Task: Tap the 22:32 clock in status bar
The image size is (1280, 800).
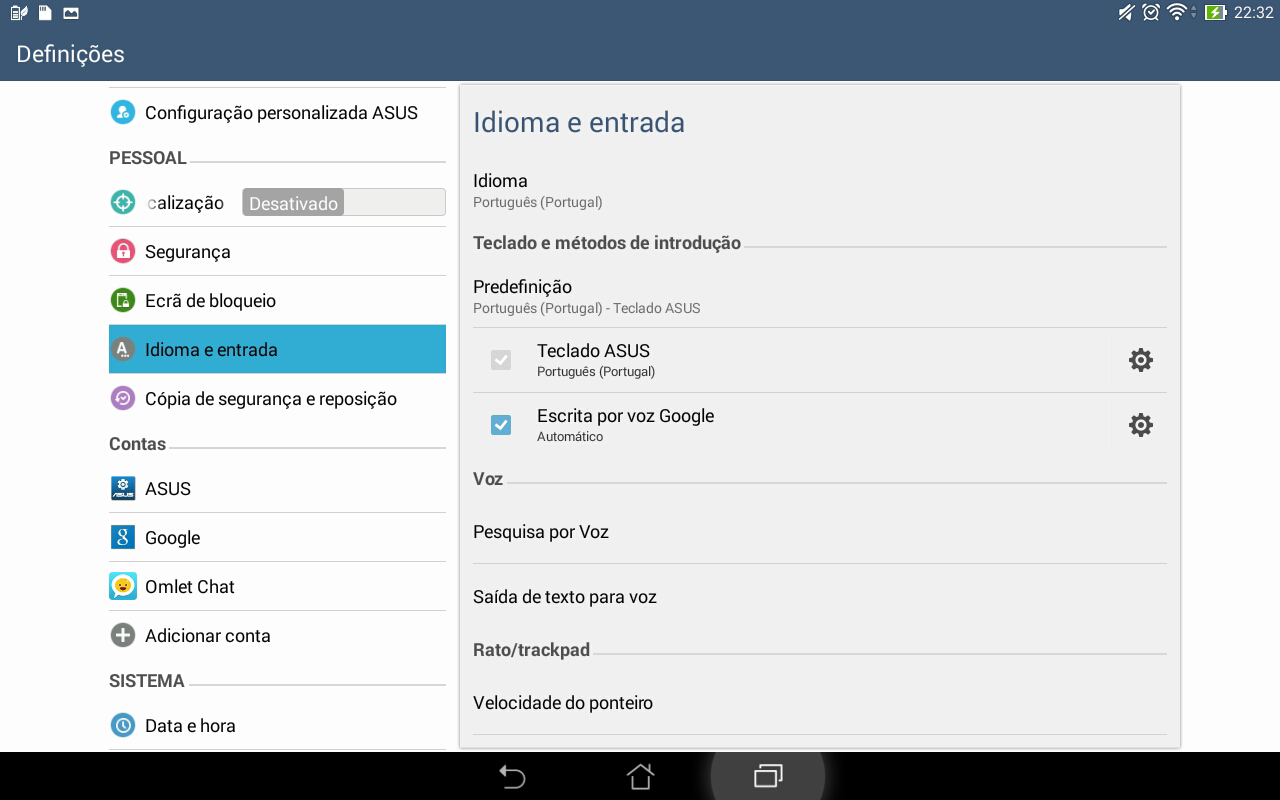Action: 1253,12
